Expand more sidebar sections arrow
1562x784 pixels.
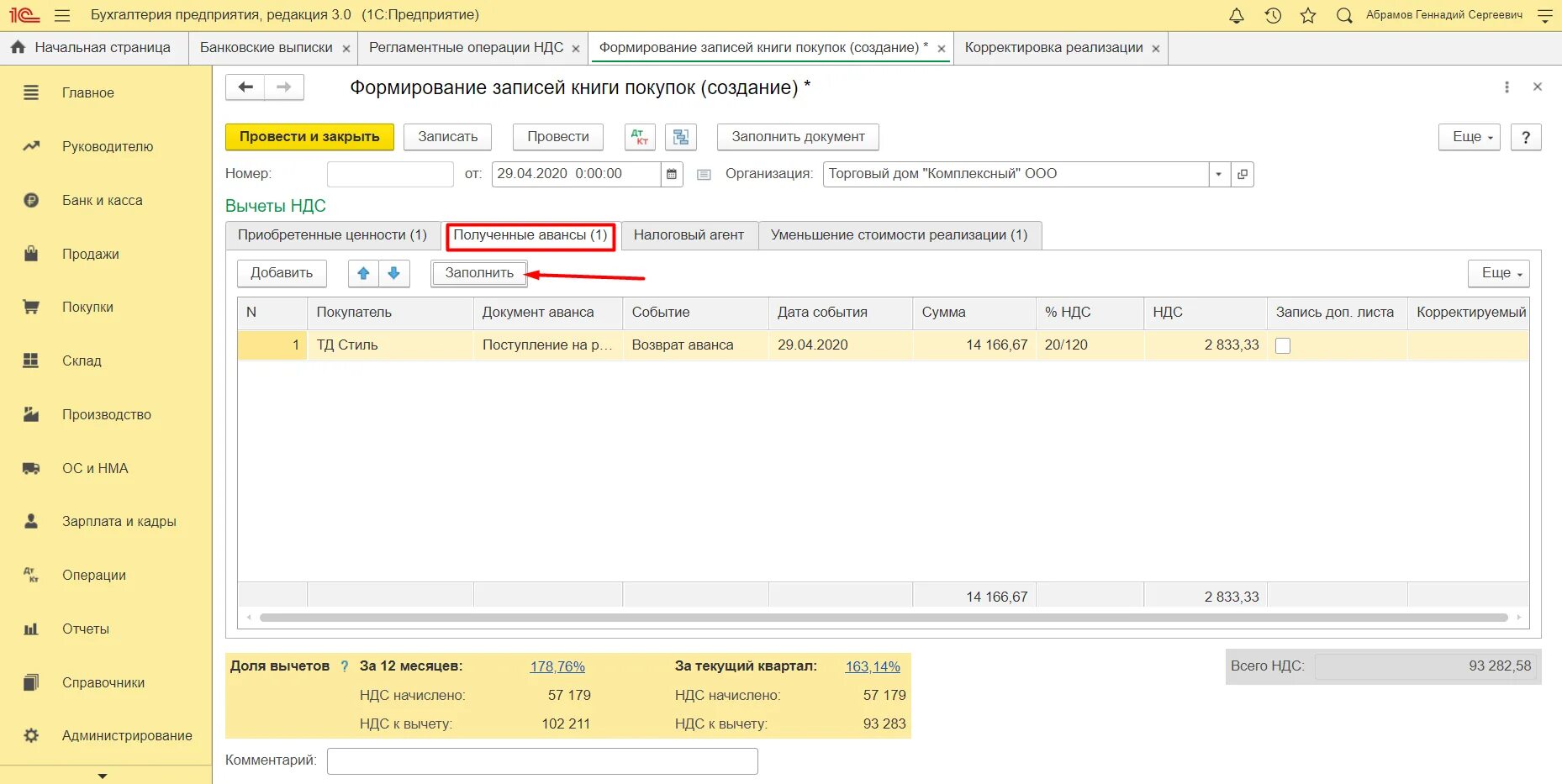(x=103, y=776)
